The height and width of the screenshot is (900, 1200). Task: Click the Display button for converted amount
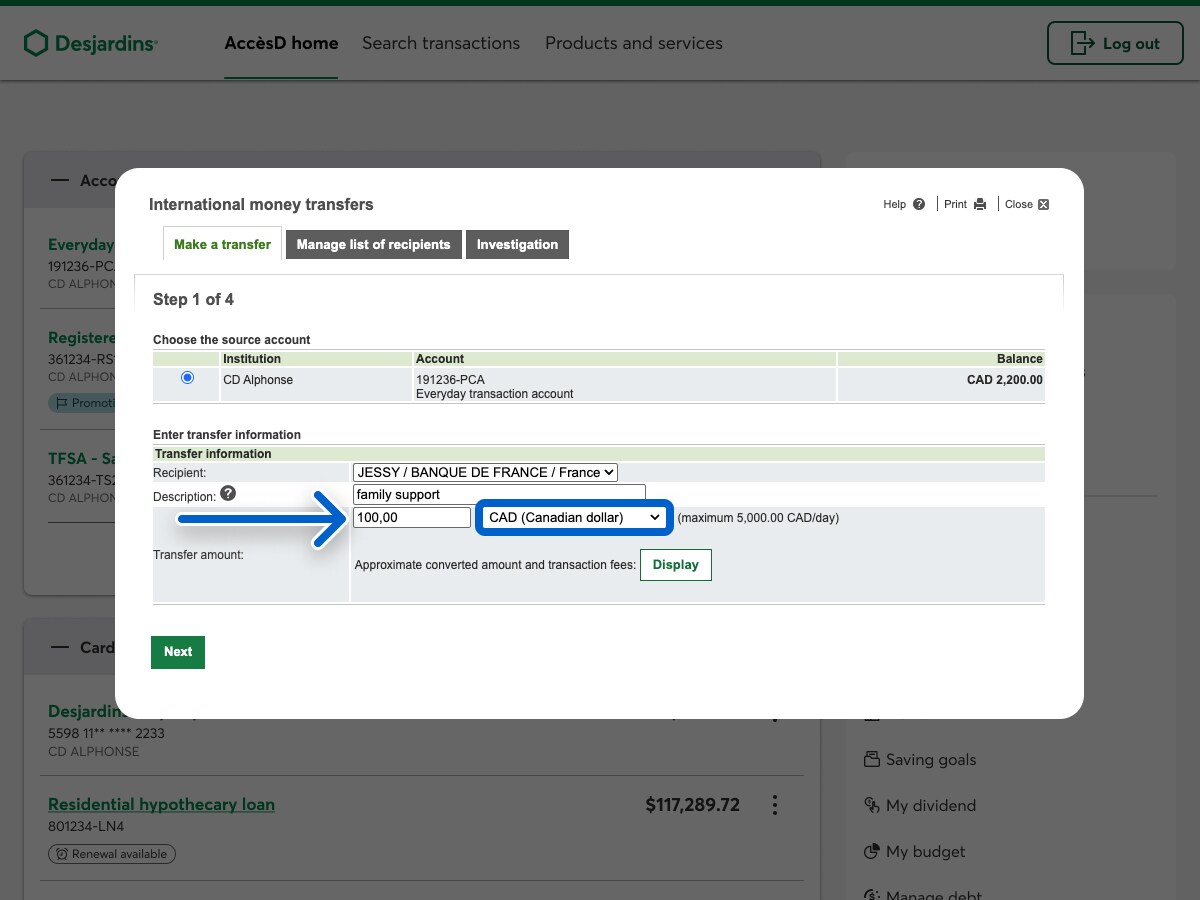(x=675, y=564)
